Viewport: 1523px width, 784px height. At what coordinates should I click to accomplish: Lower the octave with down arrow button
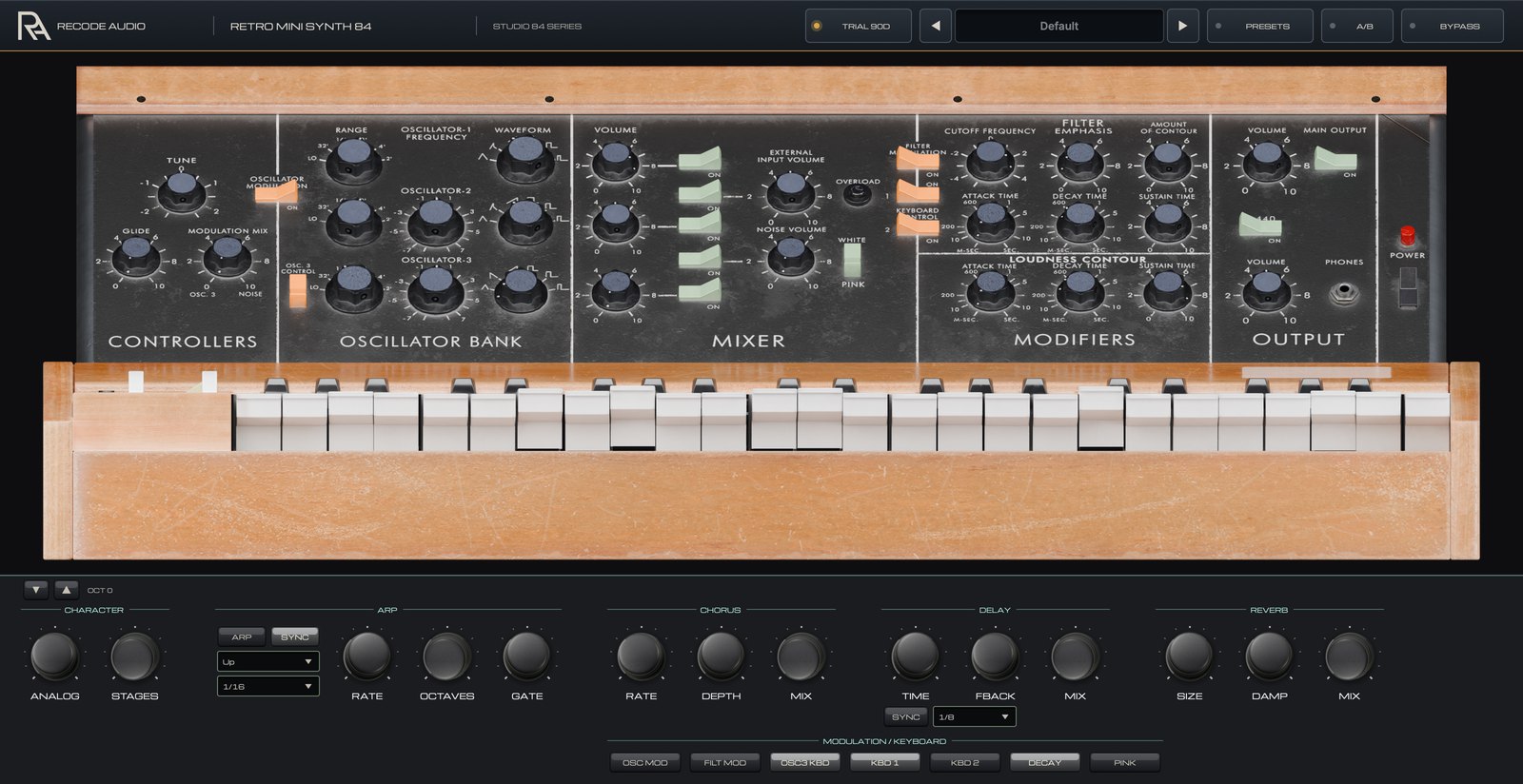point(35,590)
